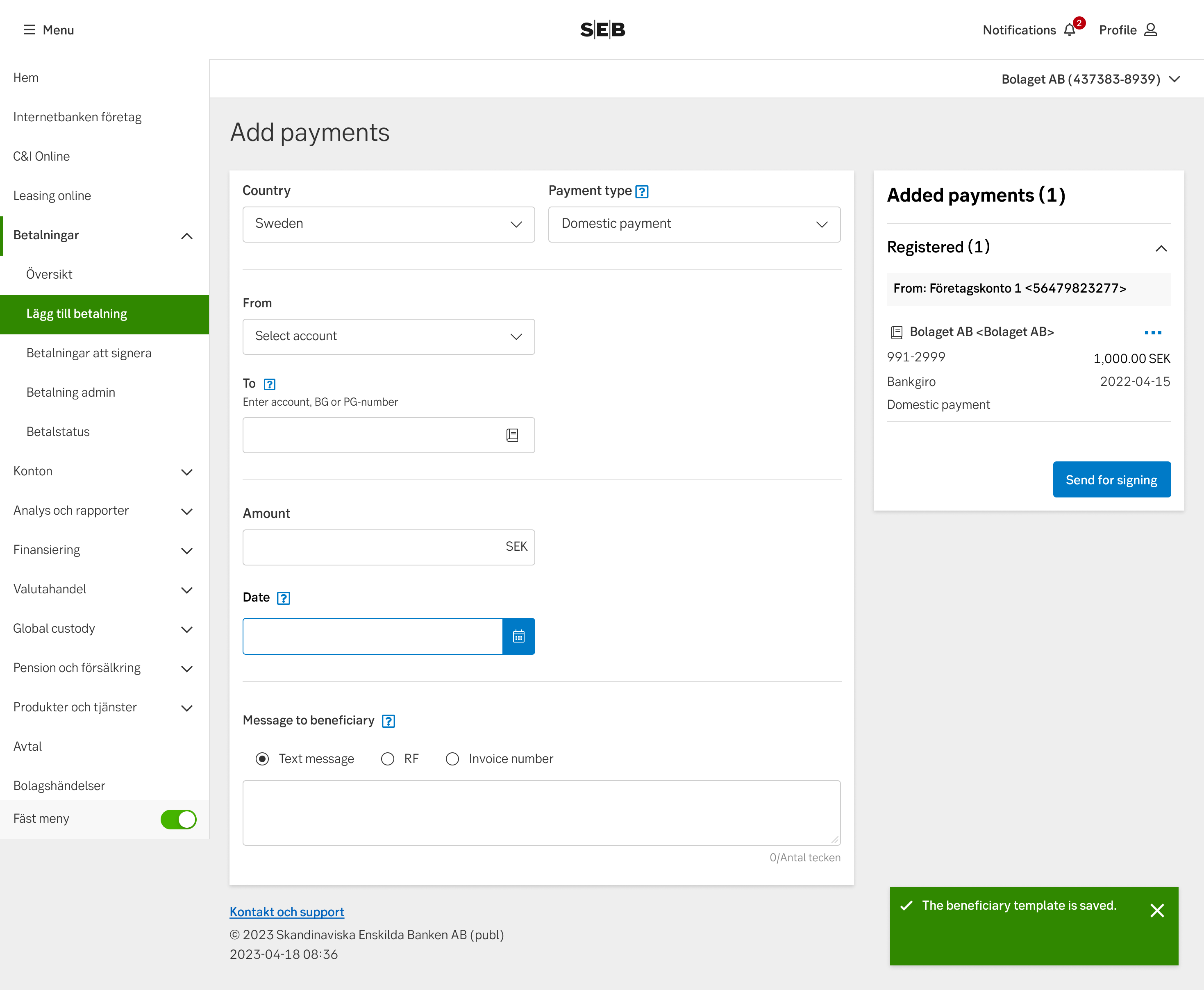Select the RF radio button
1204x990 pixels.
388,759
